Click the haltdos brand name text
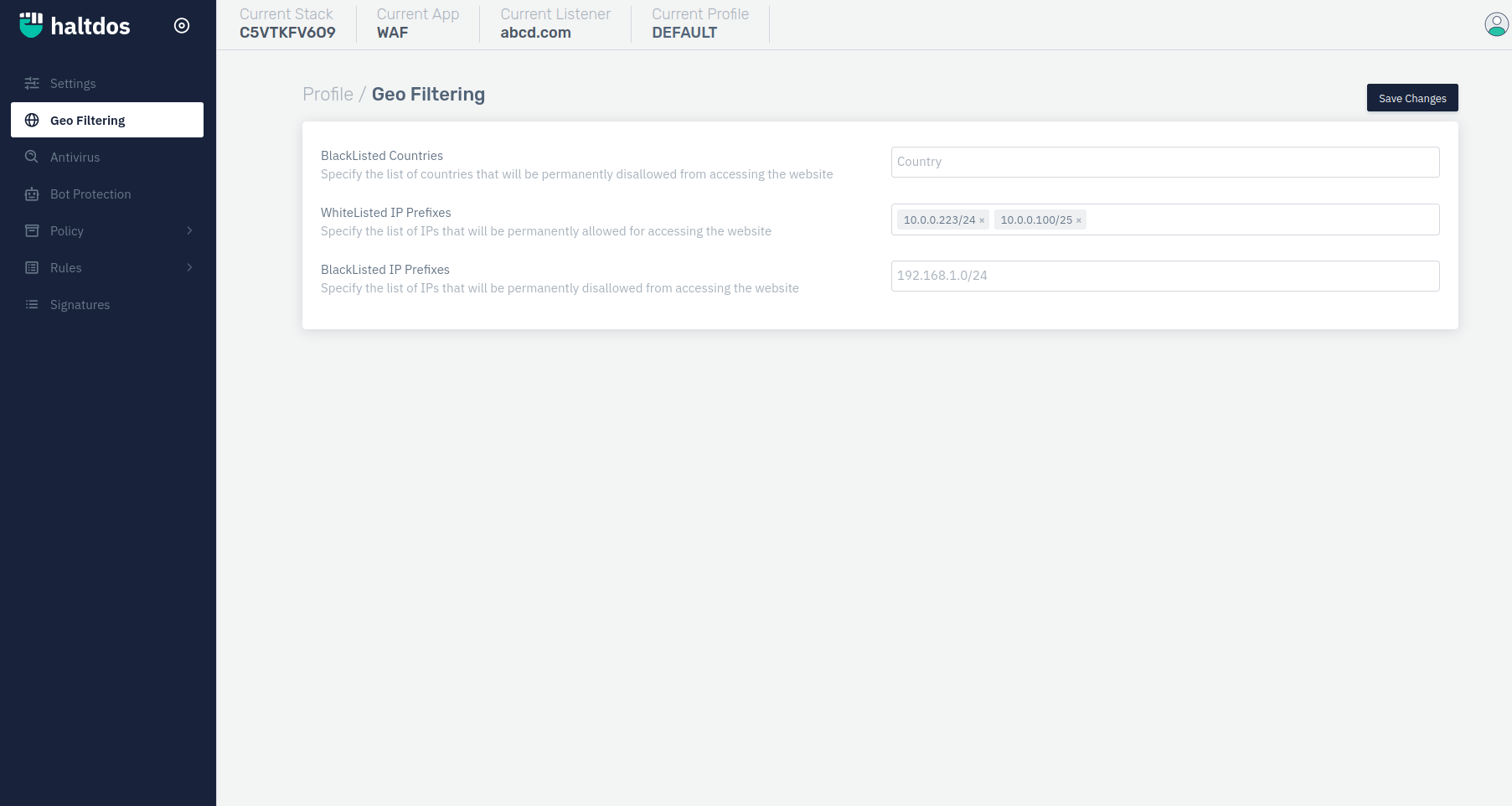Image resolution: width=1512 pixels, height=806 pixels. point(90,26)
